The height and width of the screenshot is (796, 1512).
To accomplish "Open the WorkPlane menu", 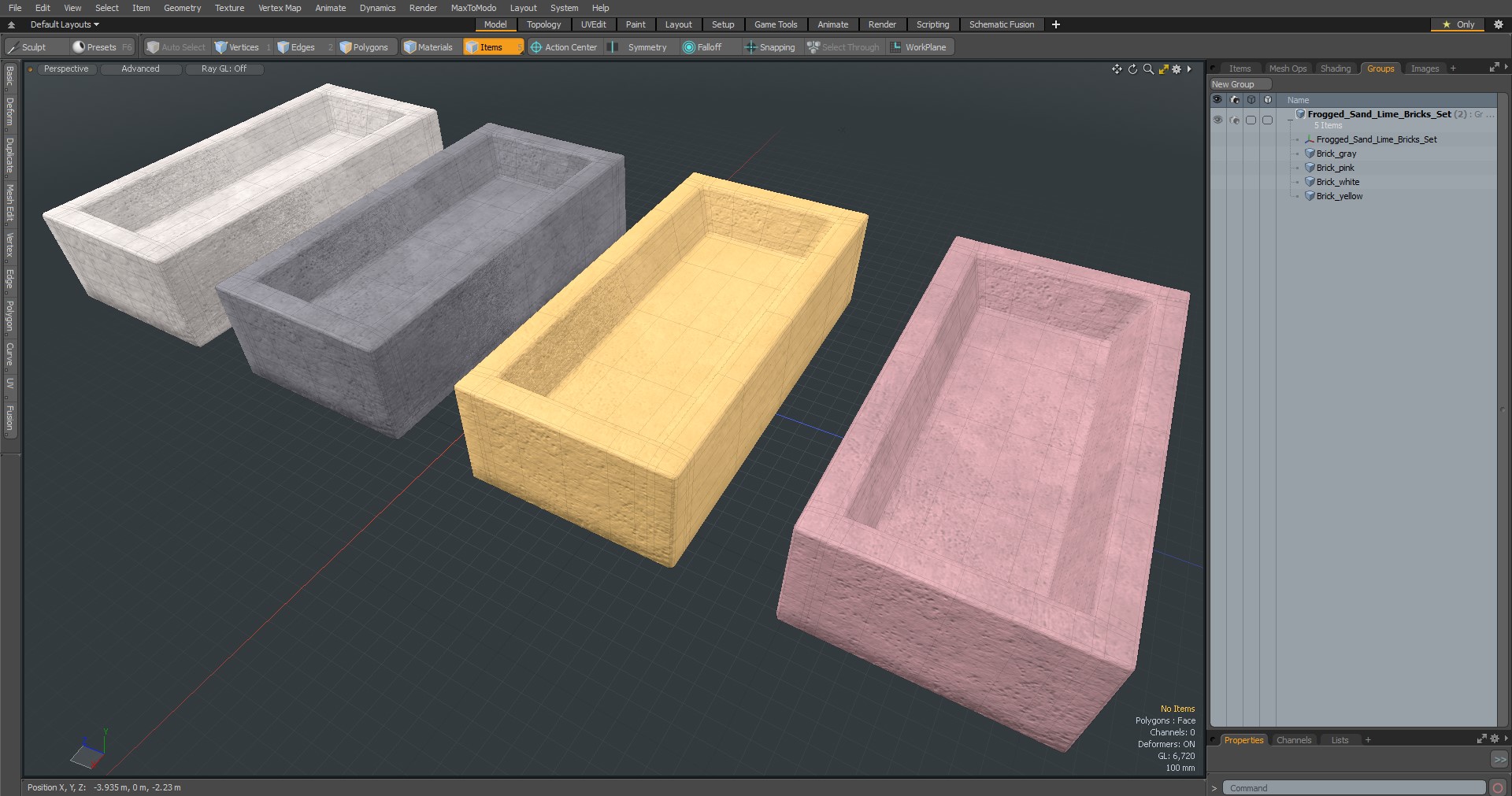I will pos(919,47).
